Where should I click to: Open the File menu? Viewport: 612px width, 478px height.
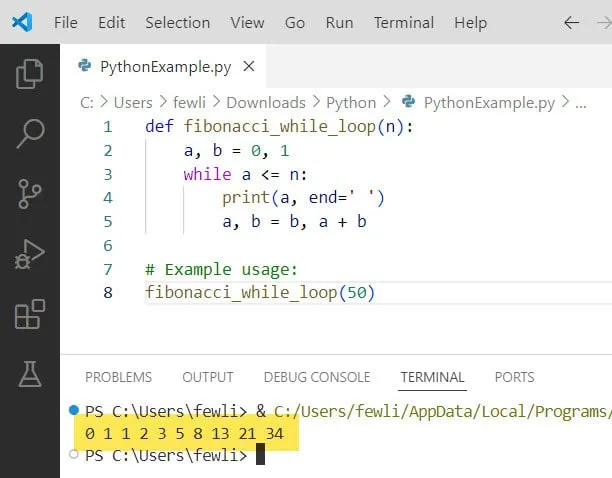pyautogui.click(x=65, y=22)
